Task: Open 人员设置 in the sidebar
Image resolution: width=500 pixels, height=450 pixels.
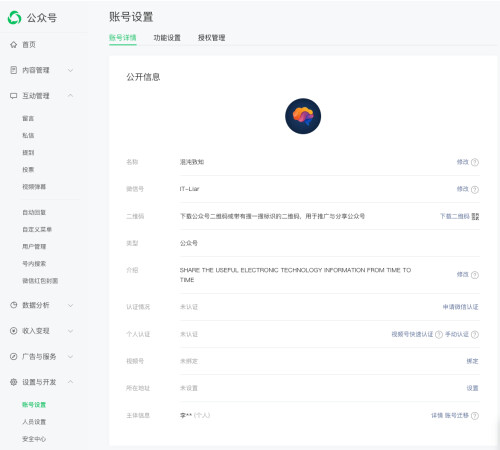Action: [x=34, y=422]
